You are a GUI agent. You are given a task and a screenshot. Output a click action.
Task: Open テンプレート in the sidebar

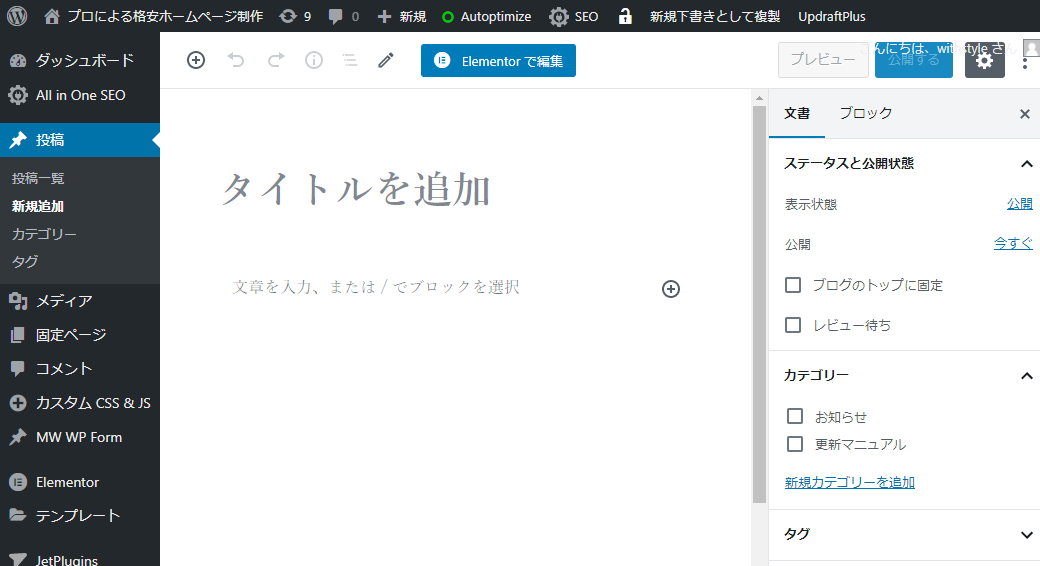click(x=80, y=516)
